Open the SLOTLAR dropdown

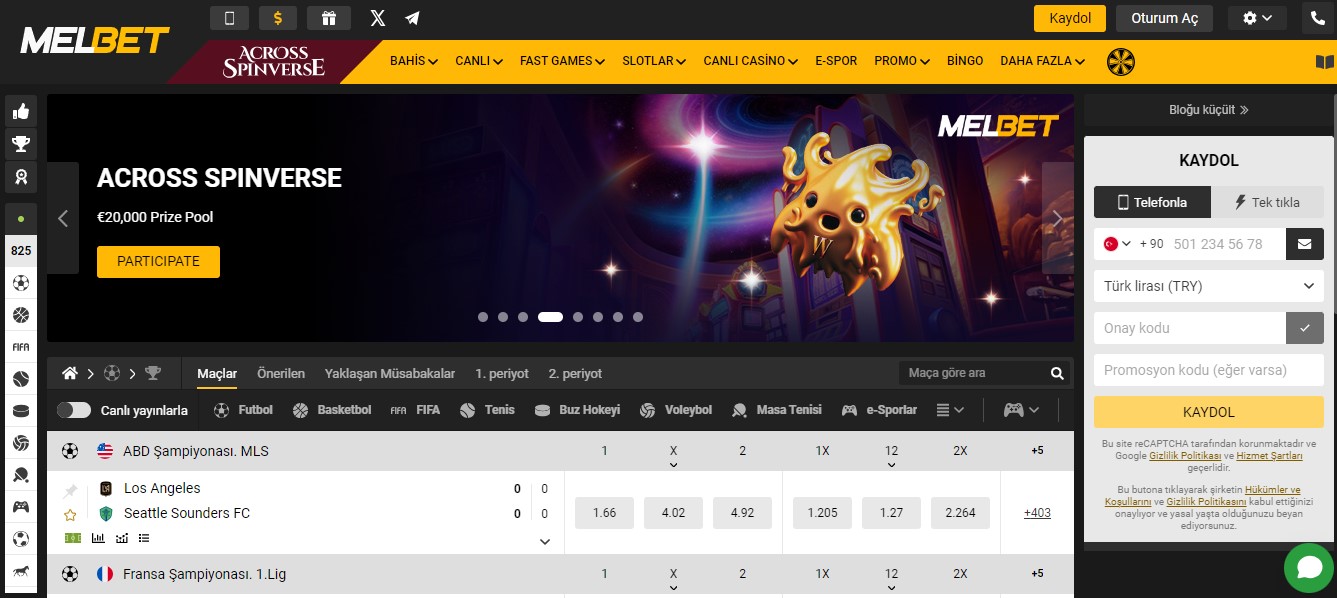[654, 61]
